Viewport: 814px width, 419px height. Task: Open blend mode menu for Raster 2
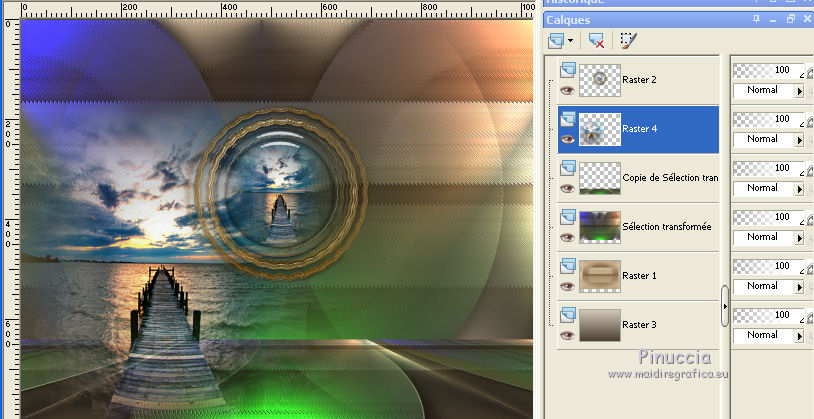pyautogui.click(x=799, y=91)
